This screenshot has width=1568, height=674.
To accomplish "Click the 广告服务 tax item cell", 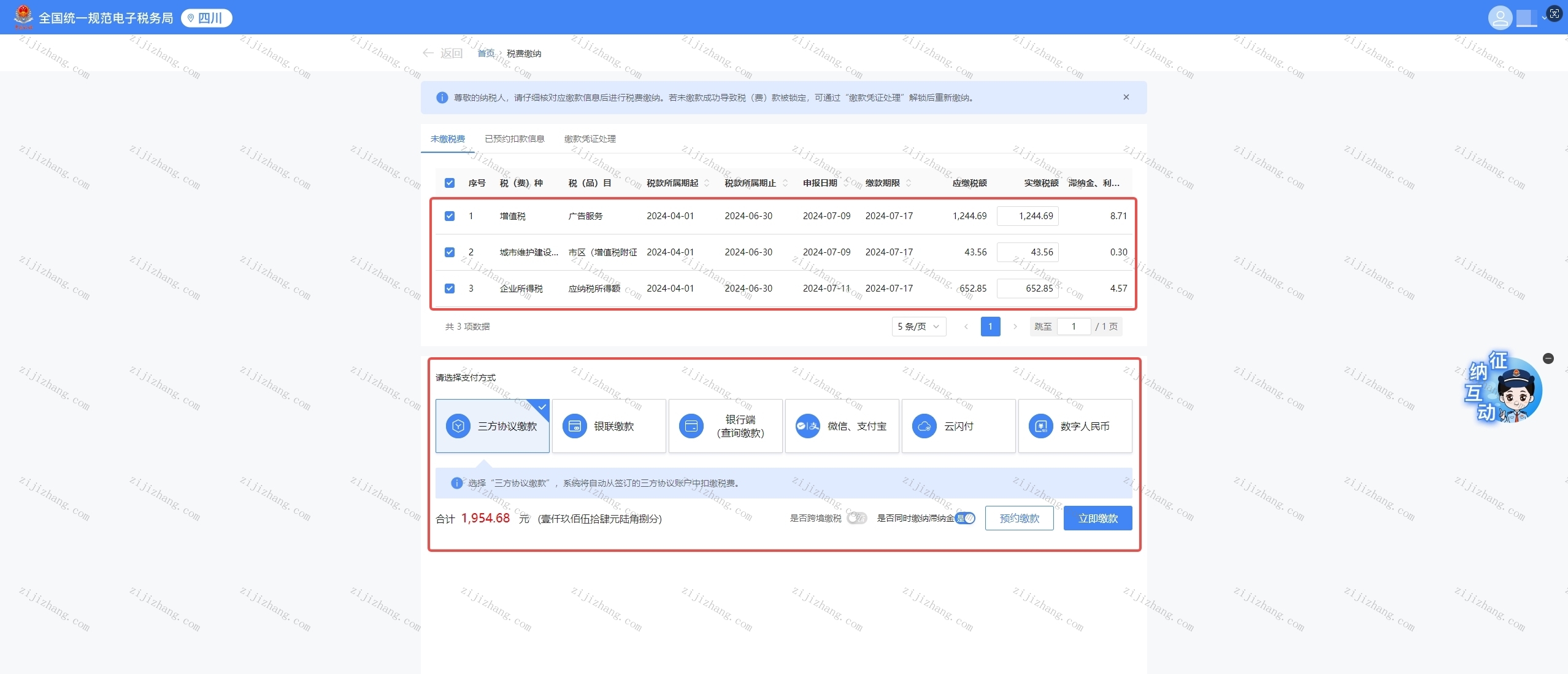I will (585, 216).
